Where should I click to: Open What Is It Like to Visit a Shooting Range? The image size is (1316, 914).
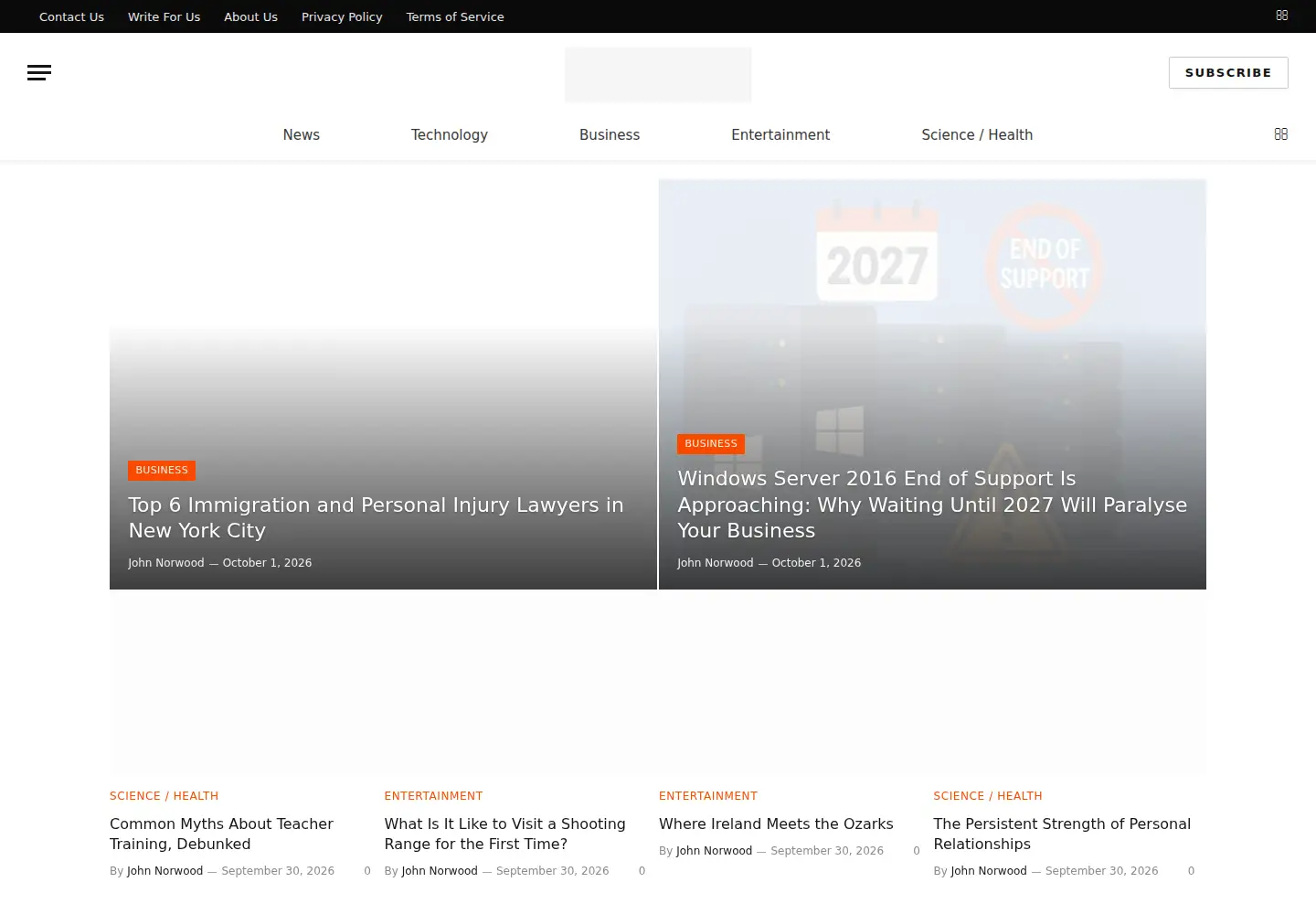tap(505, 834)
